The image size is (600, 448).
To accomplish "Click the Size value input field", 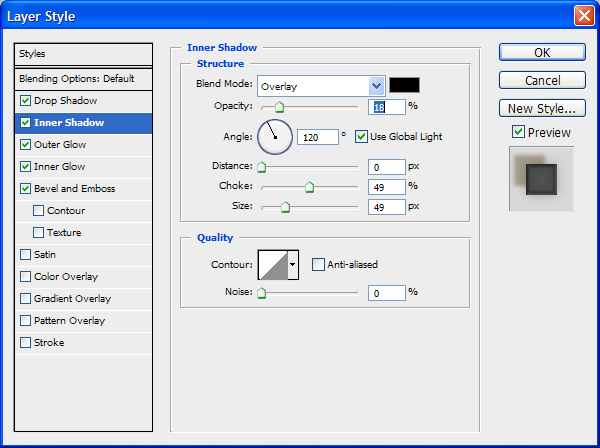I will (386, 207).
